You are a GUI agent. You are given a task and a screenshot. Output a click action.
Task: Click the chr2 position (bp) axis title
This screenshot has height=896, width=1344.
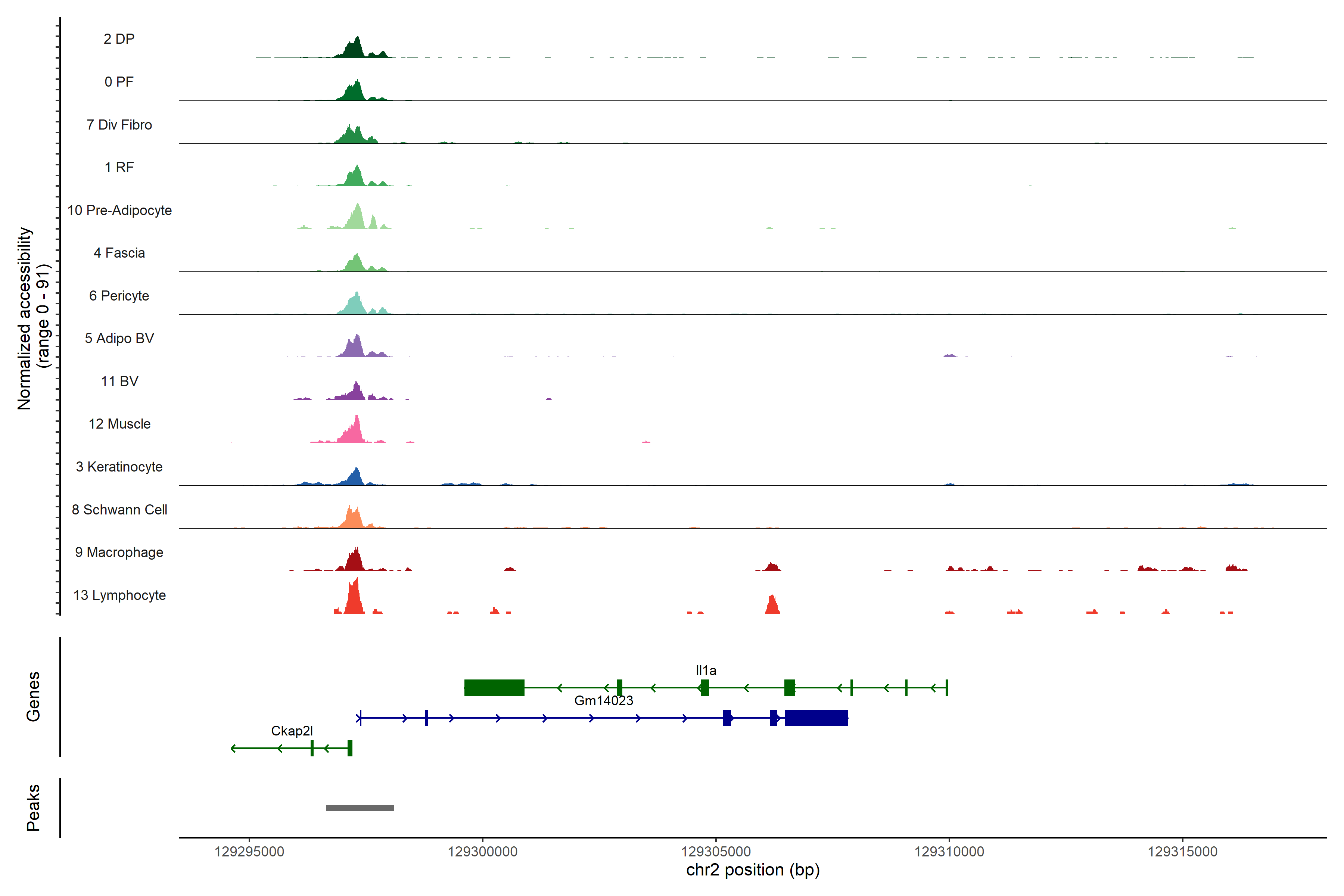click(x=753, y=870)
